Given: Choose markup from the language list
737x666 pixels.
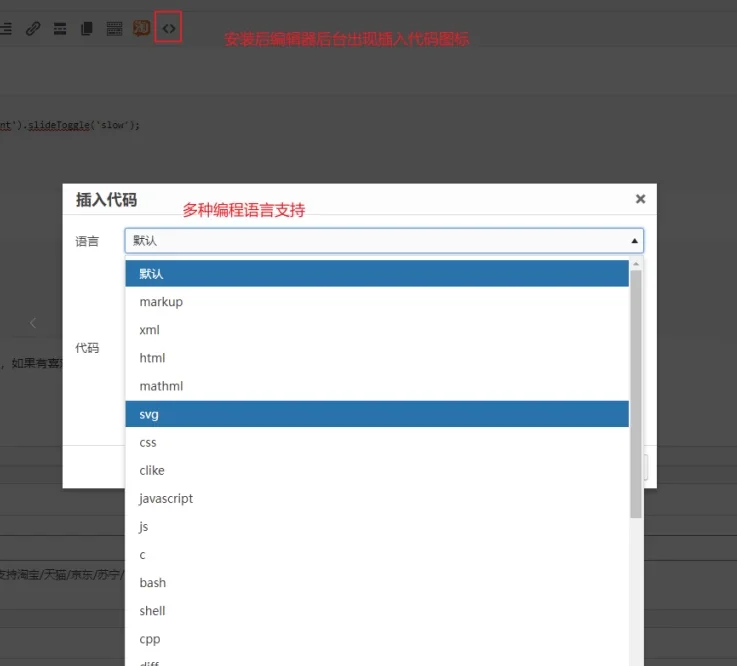Looking at the screenshot, I should click(x=377, y=302).
